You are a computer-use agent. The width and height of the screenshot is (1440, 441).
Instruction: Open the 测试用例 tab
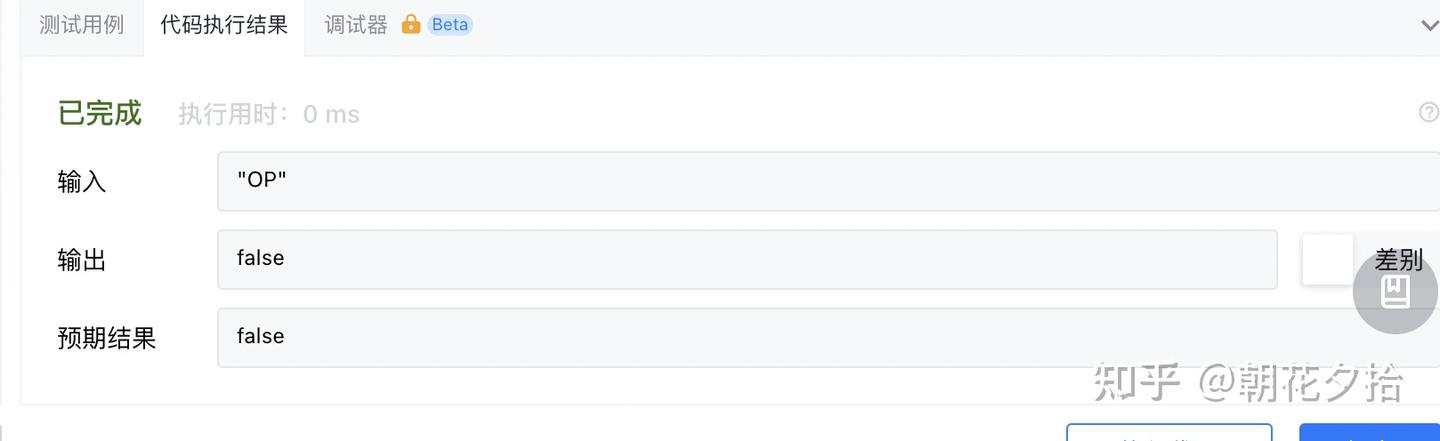point(81,25)
